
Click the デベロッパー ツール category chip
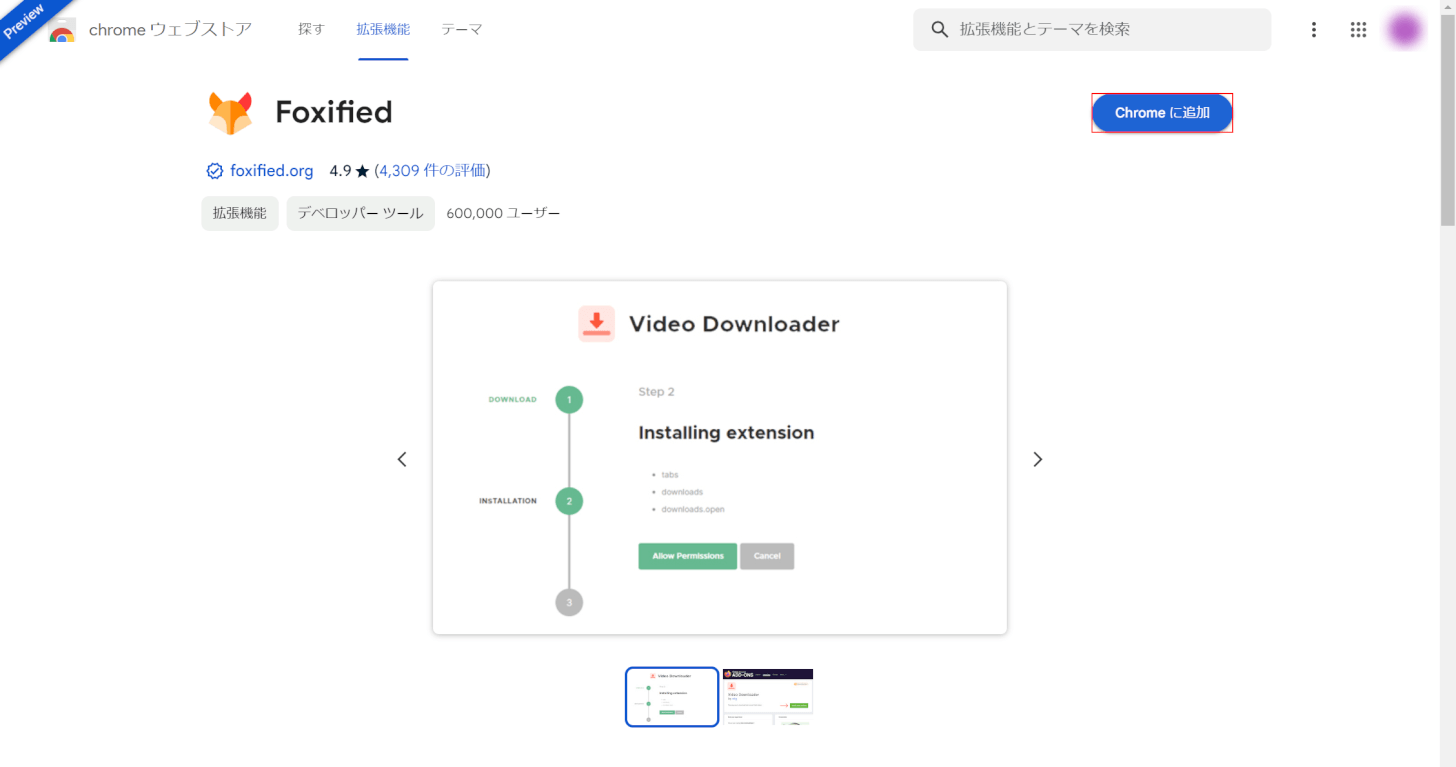(x=361, y=213)
